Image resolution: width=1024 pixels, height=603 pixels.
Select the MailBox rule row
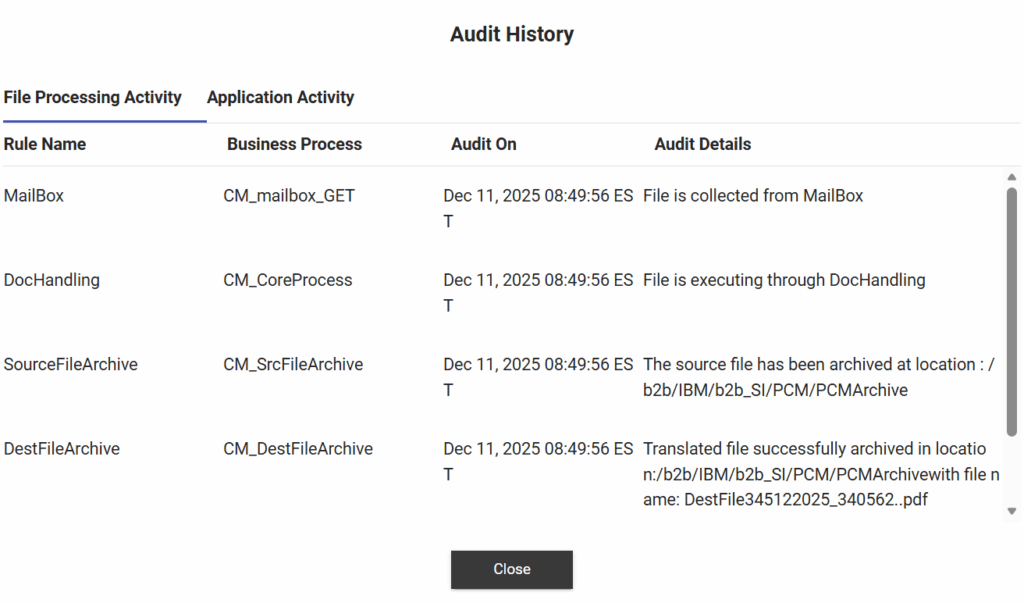point(34,196)
